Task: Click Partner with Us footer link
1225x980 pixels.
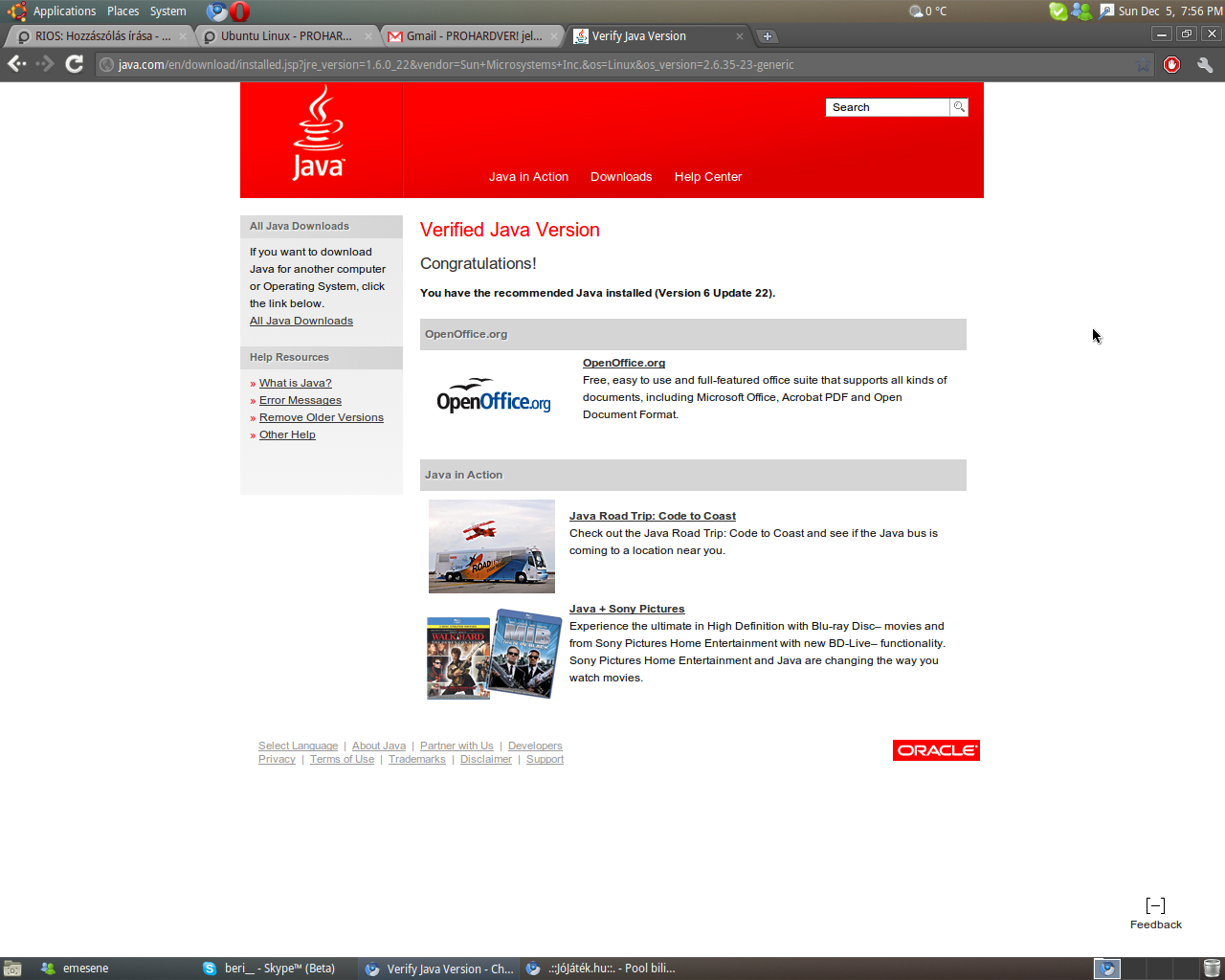Action: (x=457, y=746)
